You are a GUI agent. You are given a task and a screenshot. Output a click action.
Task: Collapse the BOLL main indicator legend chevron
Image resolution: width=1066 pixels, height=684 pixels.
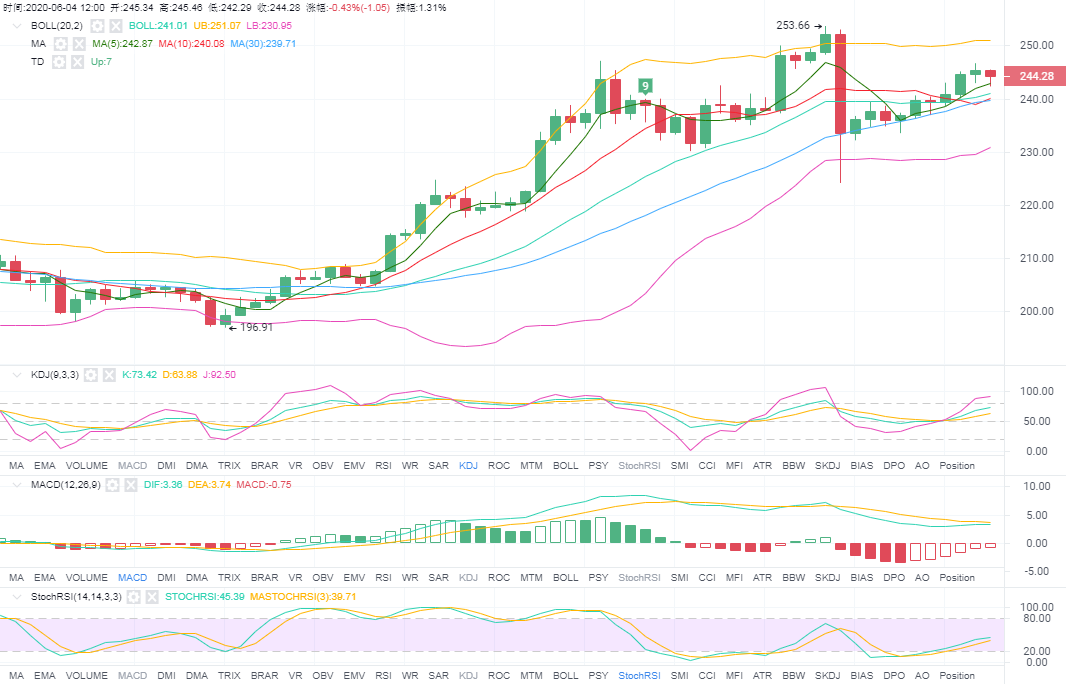click(x=17, y=25)
